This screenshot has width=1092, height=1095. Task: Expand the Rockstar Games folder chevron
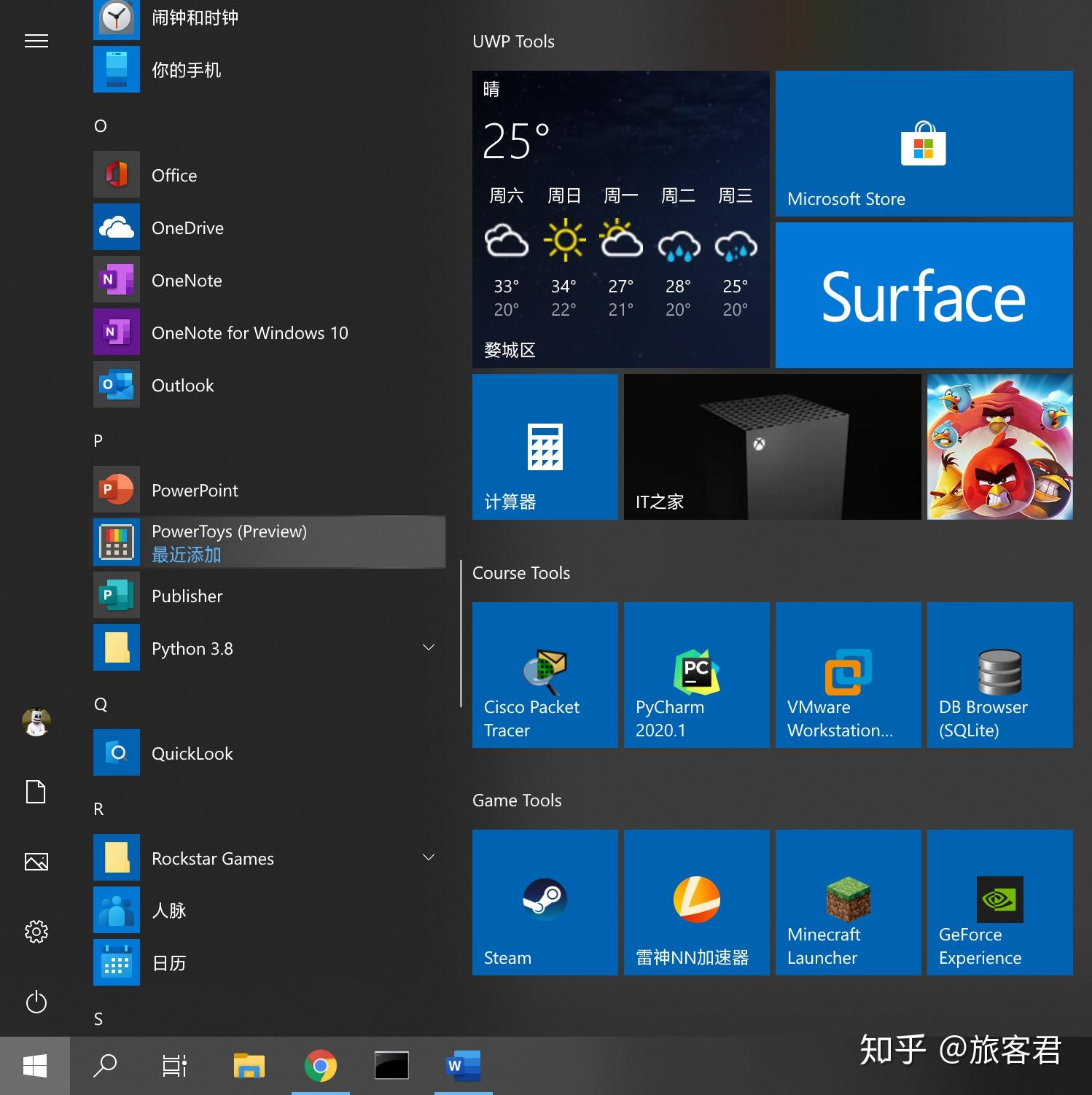click(x=429, y=857)
